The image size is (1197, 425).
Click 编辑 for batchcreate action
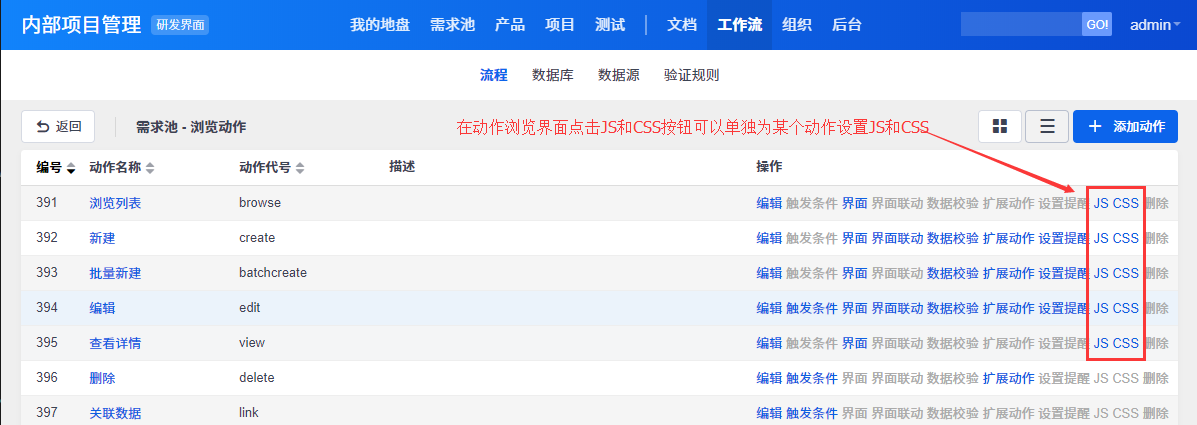click(x=769, y=273)
